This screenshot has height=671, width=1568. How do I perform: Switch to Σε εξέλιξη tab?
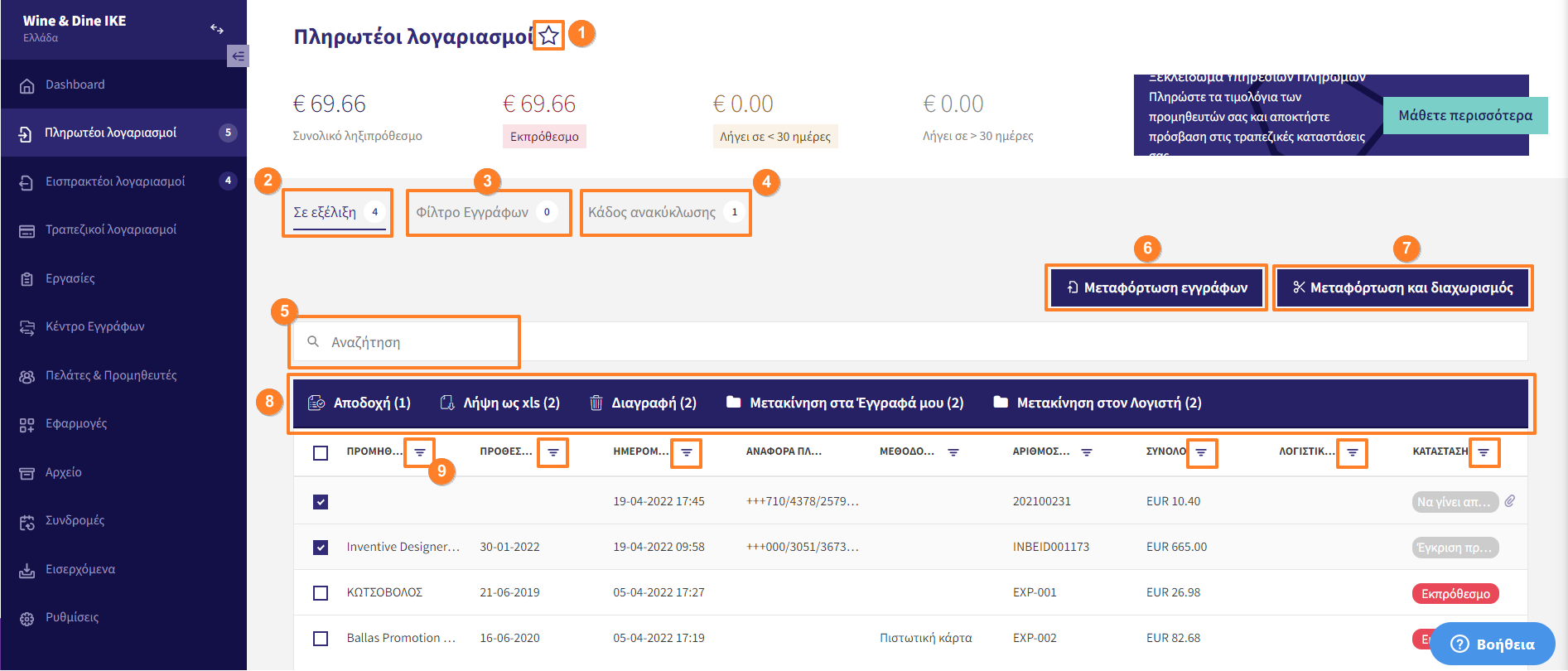click(338, 212)
